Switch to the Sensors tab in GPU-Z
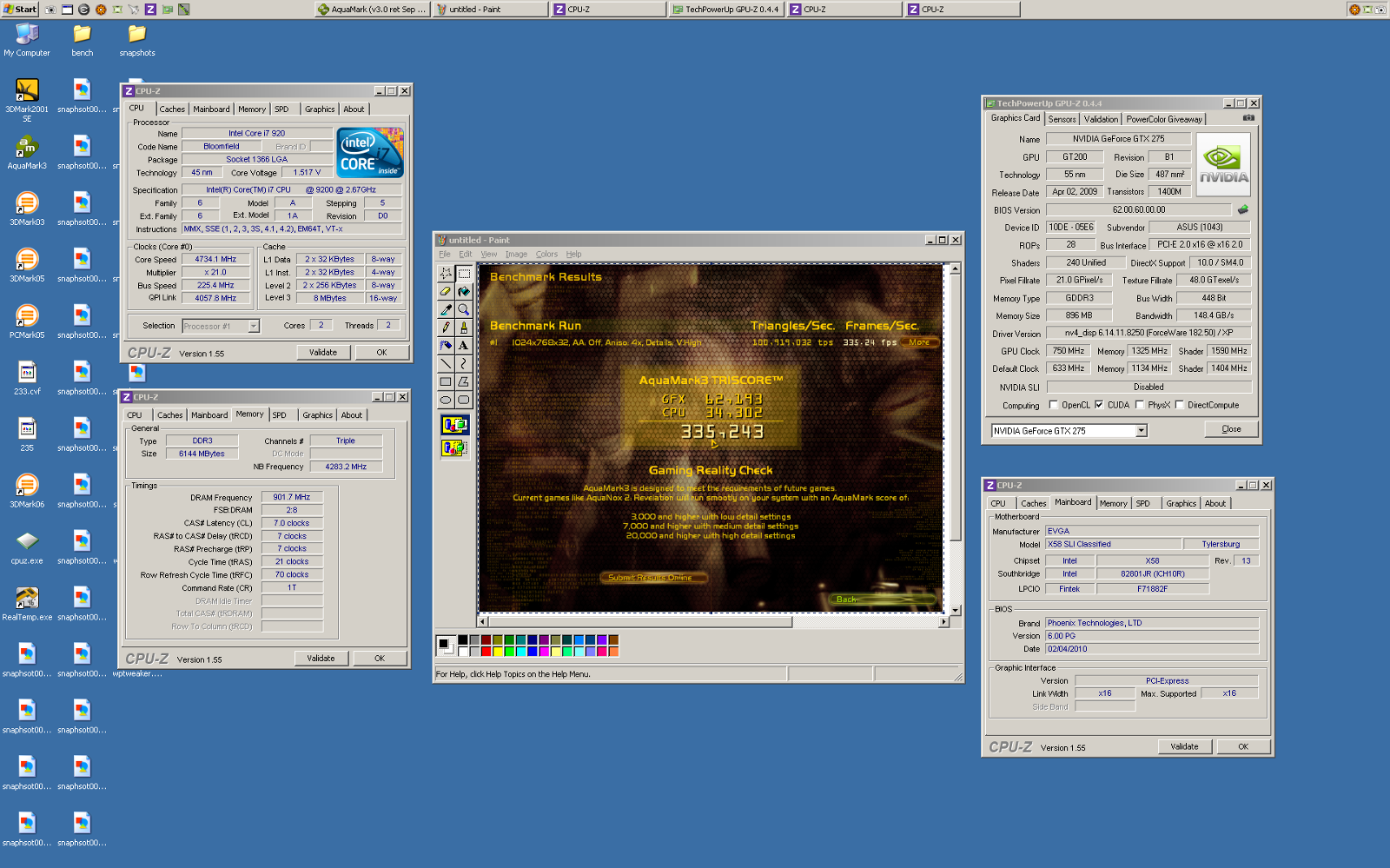Screen dimensions: 1390x868 [x=1062, y=120]
